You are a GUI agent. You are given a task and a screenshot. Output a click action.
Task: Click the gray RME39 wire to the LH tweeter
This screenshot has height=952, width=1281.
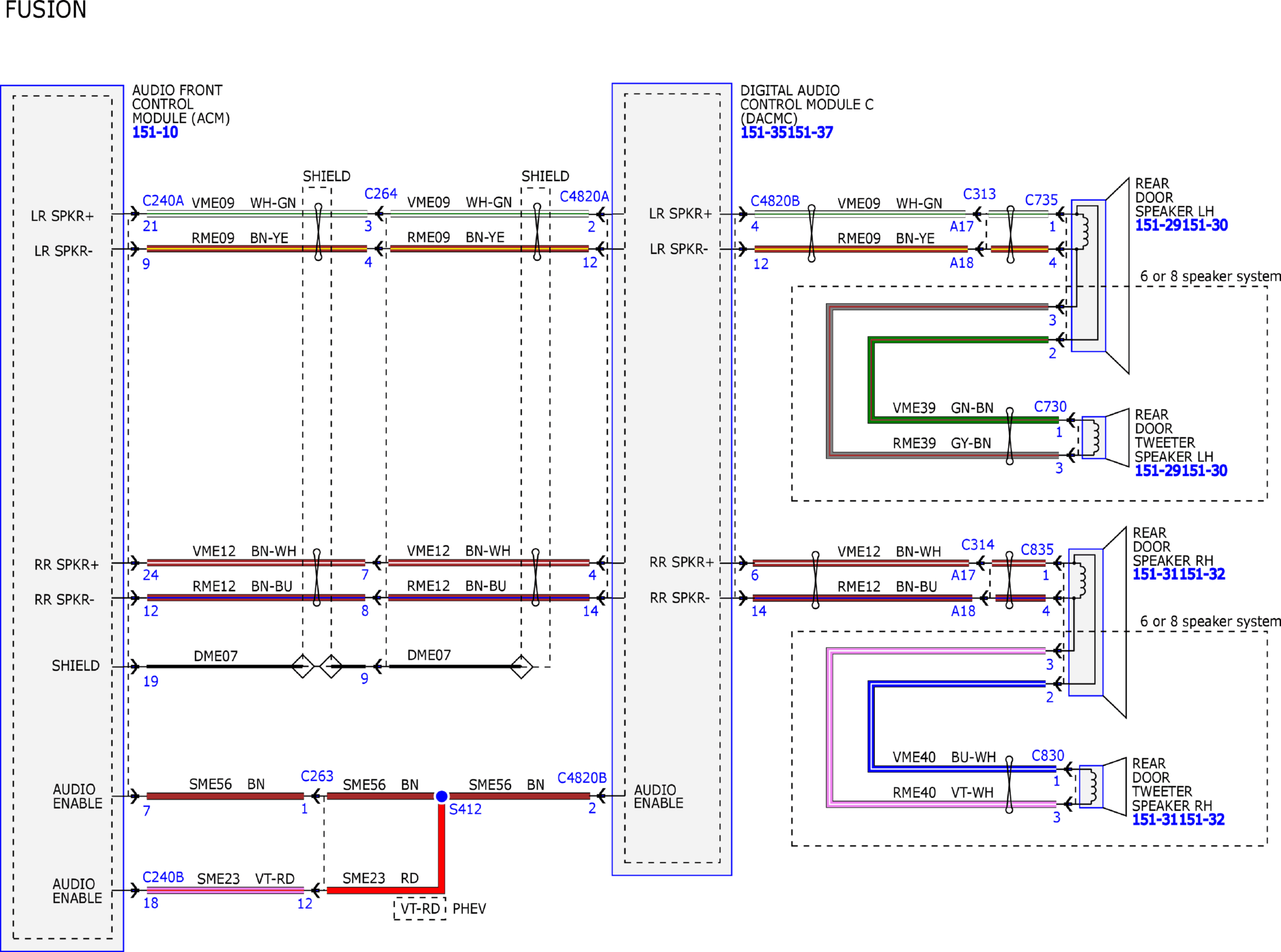coord(829,381)
